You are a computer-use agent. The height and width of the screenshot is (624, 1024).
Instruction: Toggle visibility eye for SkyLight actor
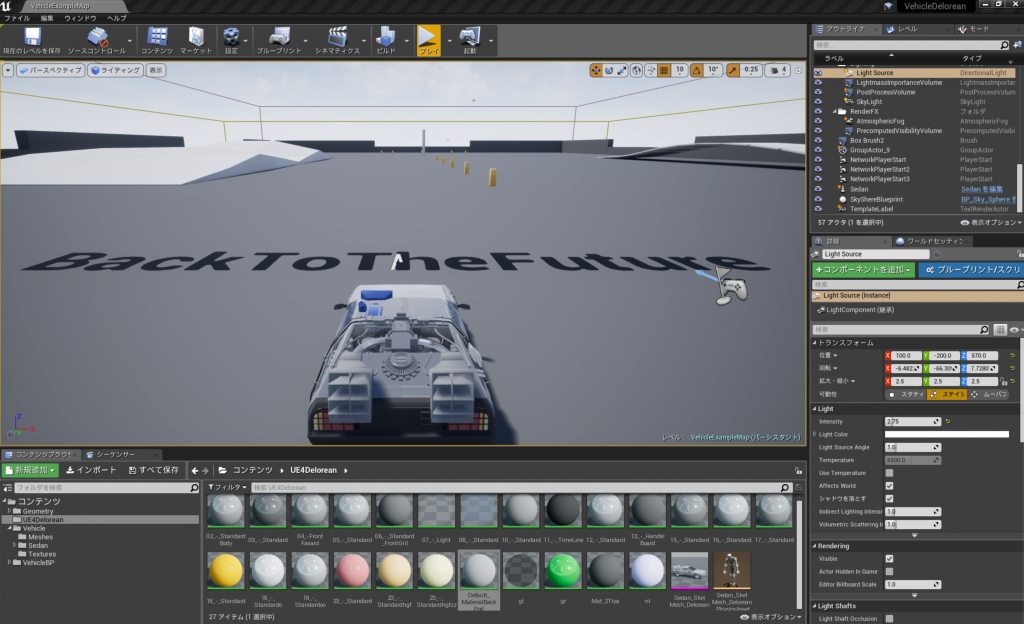[818, 102]
